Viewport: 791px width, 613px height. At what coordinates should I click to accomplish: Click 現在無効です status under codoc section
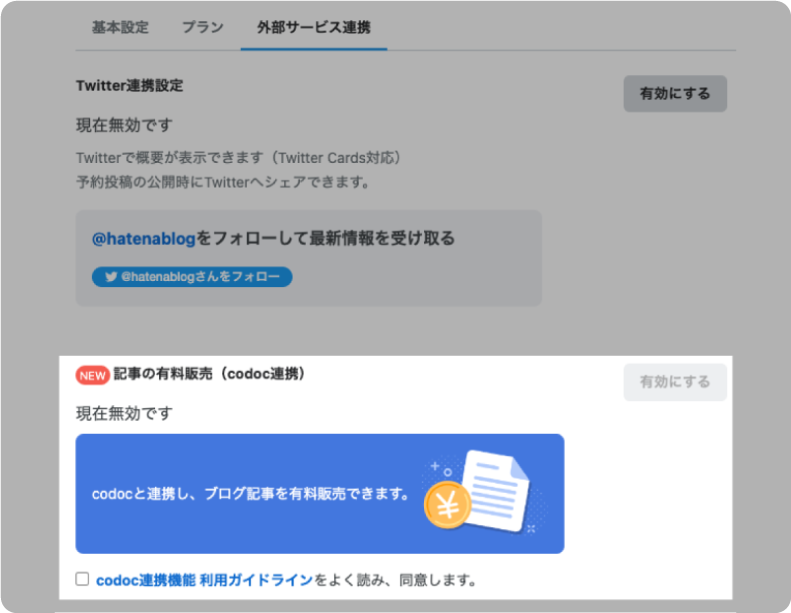click(124, 413)
